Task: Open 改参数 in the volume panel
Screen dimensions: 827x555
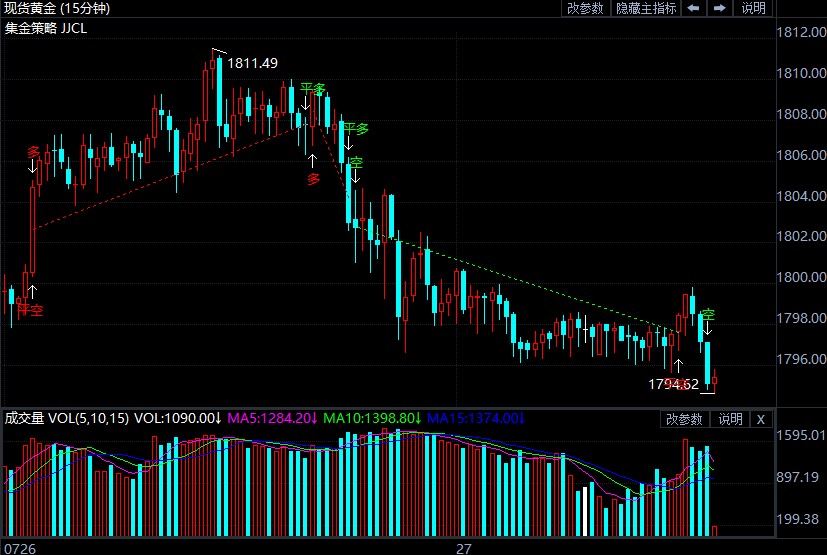Action: [x=684, y=419]
